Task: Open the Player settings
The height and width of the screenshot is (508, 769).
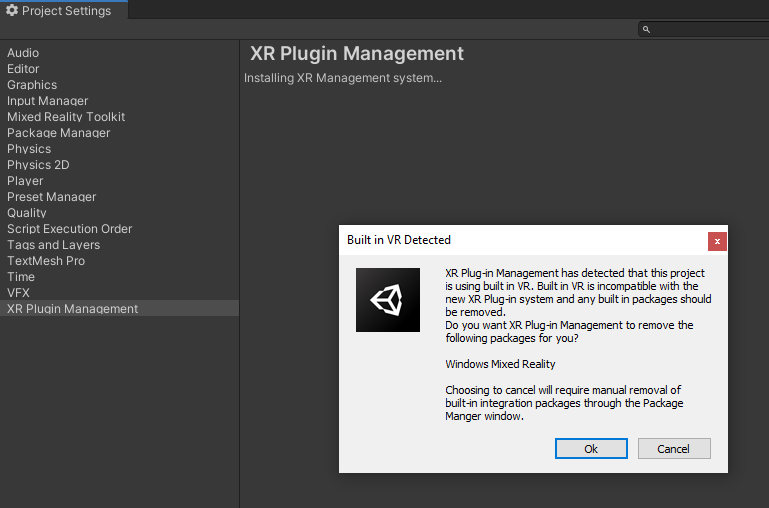Action: 119,181
